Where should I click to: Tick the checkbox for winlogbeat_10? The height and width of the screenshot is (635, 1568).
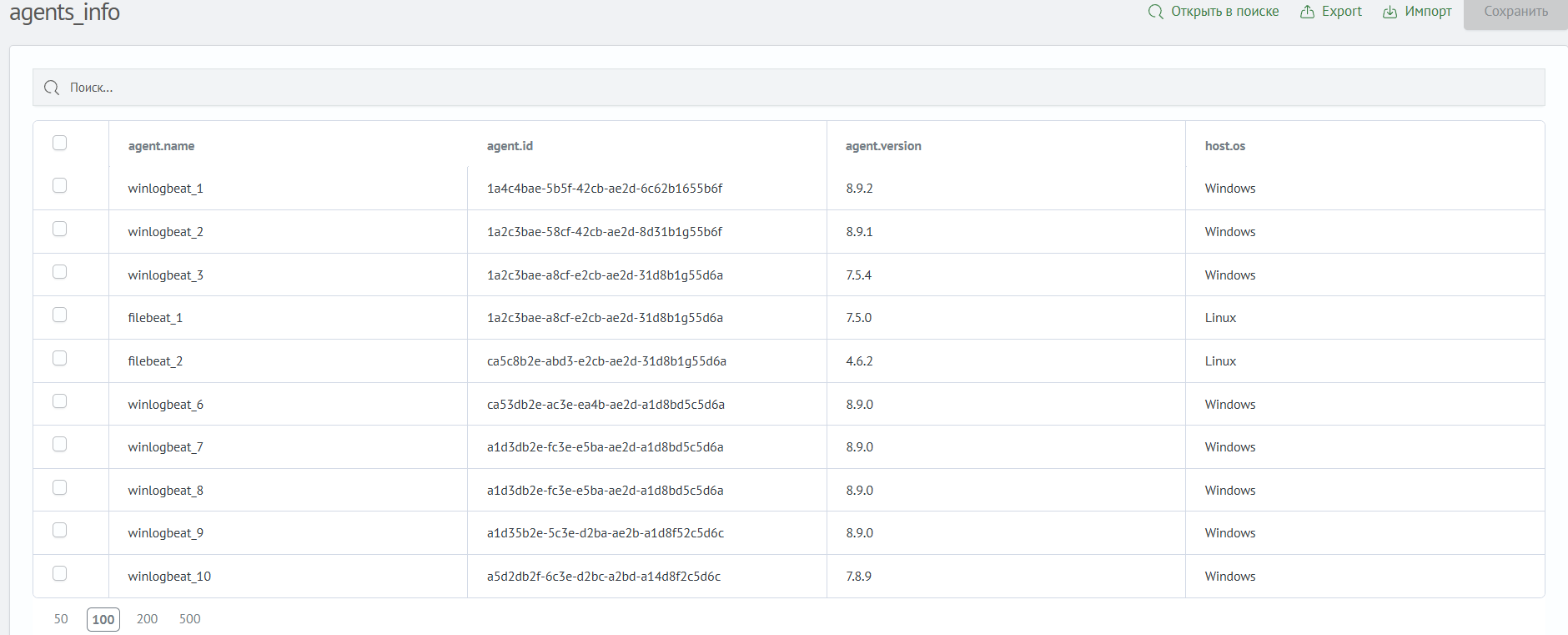point(59,573)
